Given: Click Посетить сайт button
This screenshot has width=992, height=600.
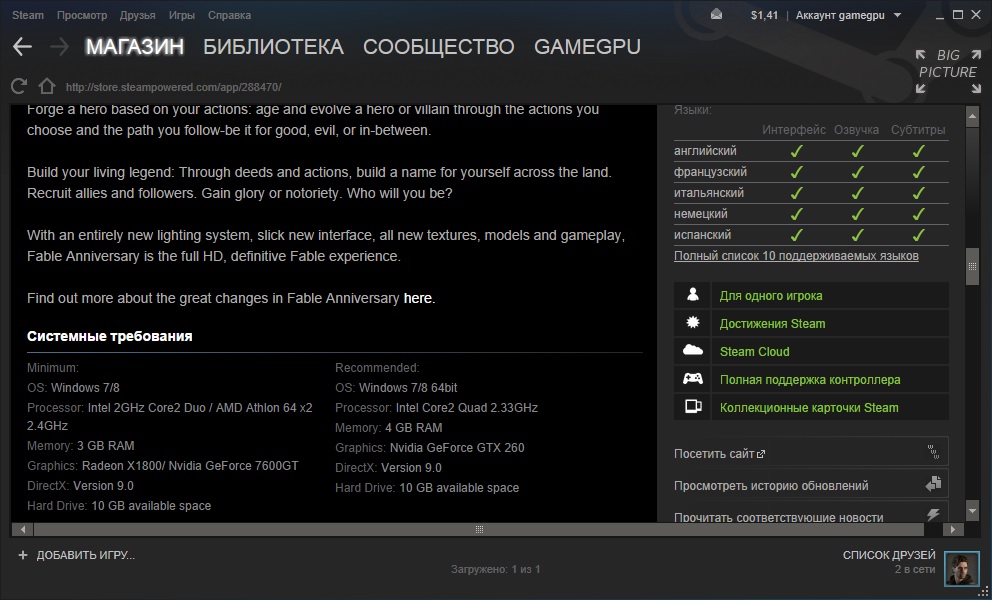Looking at the screenshot, I should 810,453.
